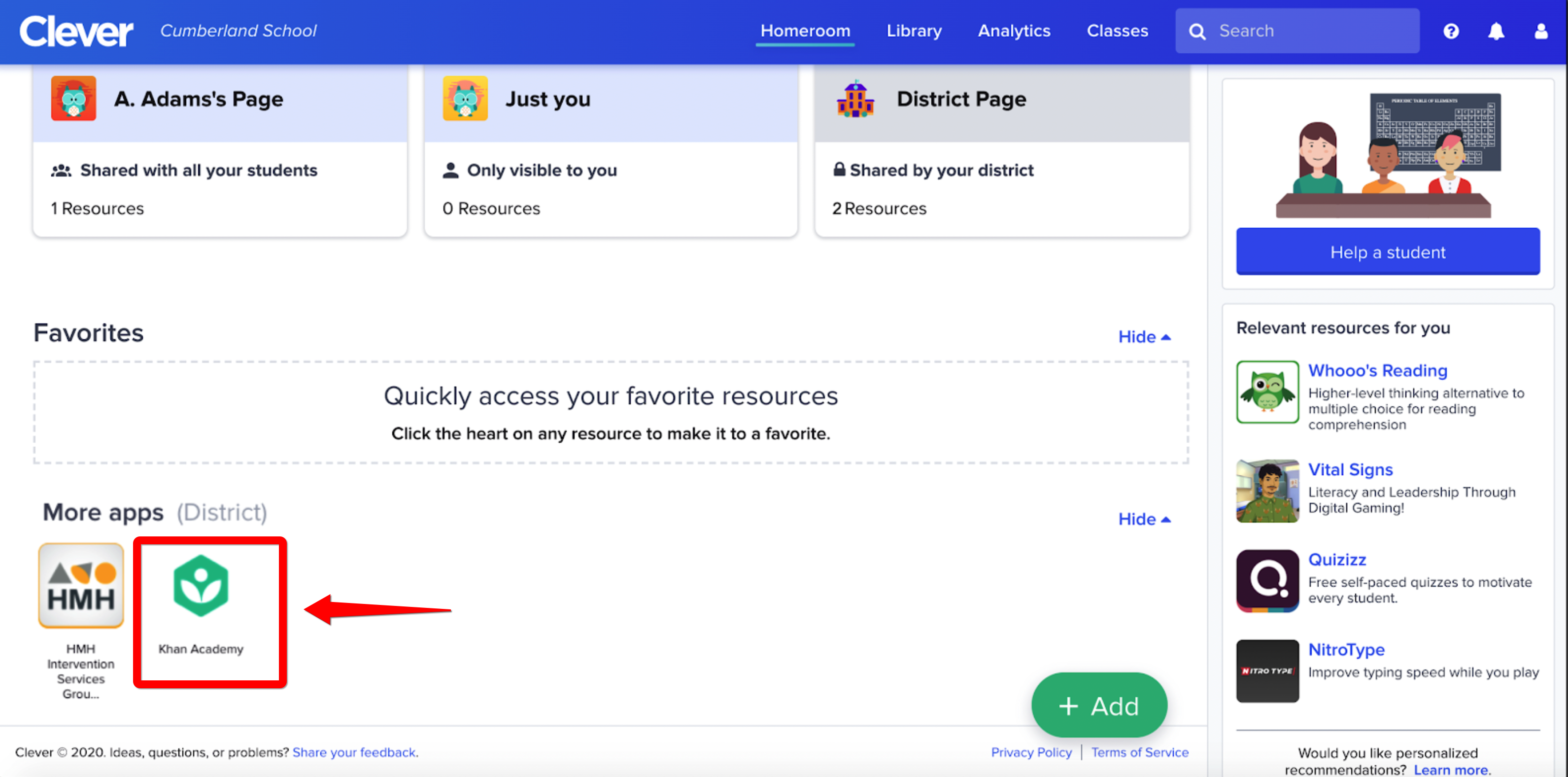Click into the Search field
This screenshot has width=1568, height=777.
coord(1297,31)
